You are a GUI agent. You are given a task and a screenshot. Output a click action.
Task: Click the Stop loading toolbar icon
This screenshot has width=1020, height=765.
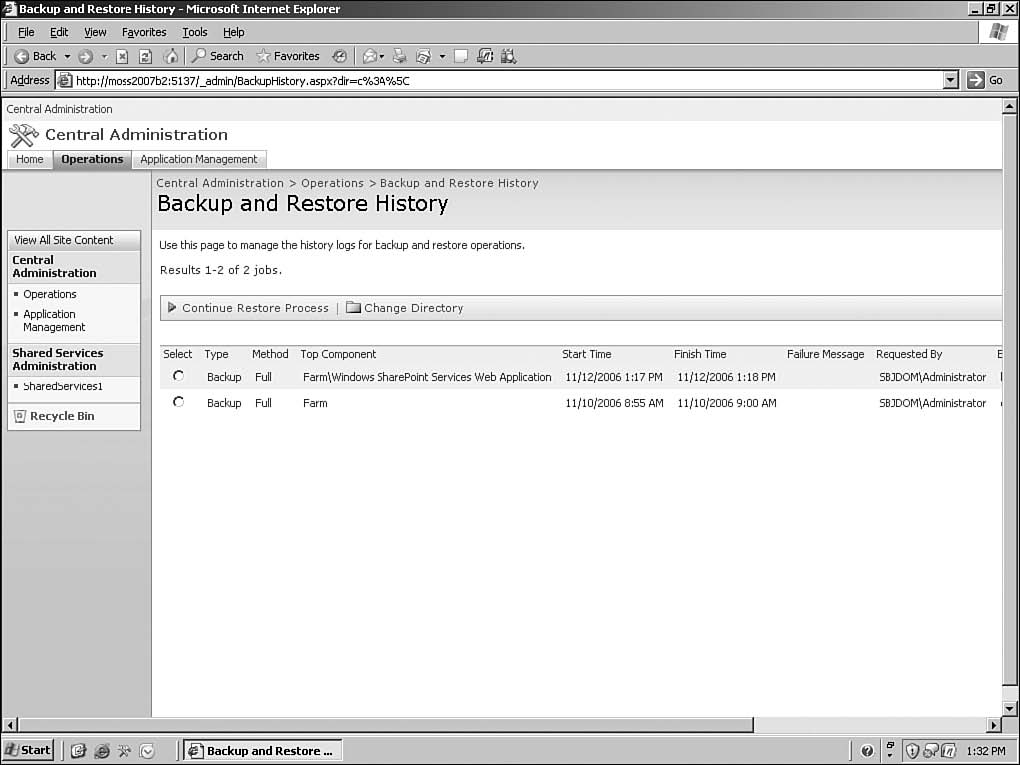(x=122, y=56)
